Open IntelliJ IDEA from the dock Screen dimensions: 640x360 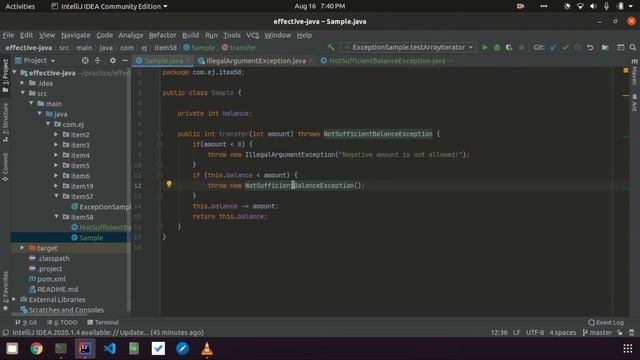[x=85, y=349]
